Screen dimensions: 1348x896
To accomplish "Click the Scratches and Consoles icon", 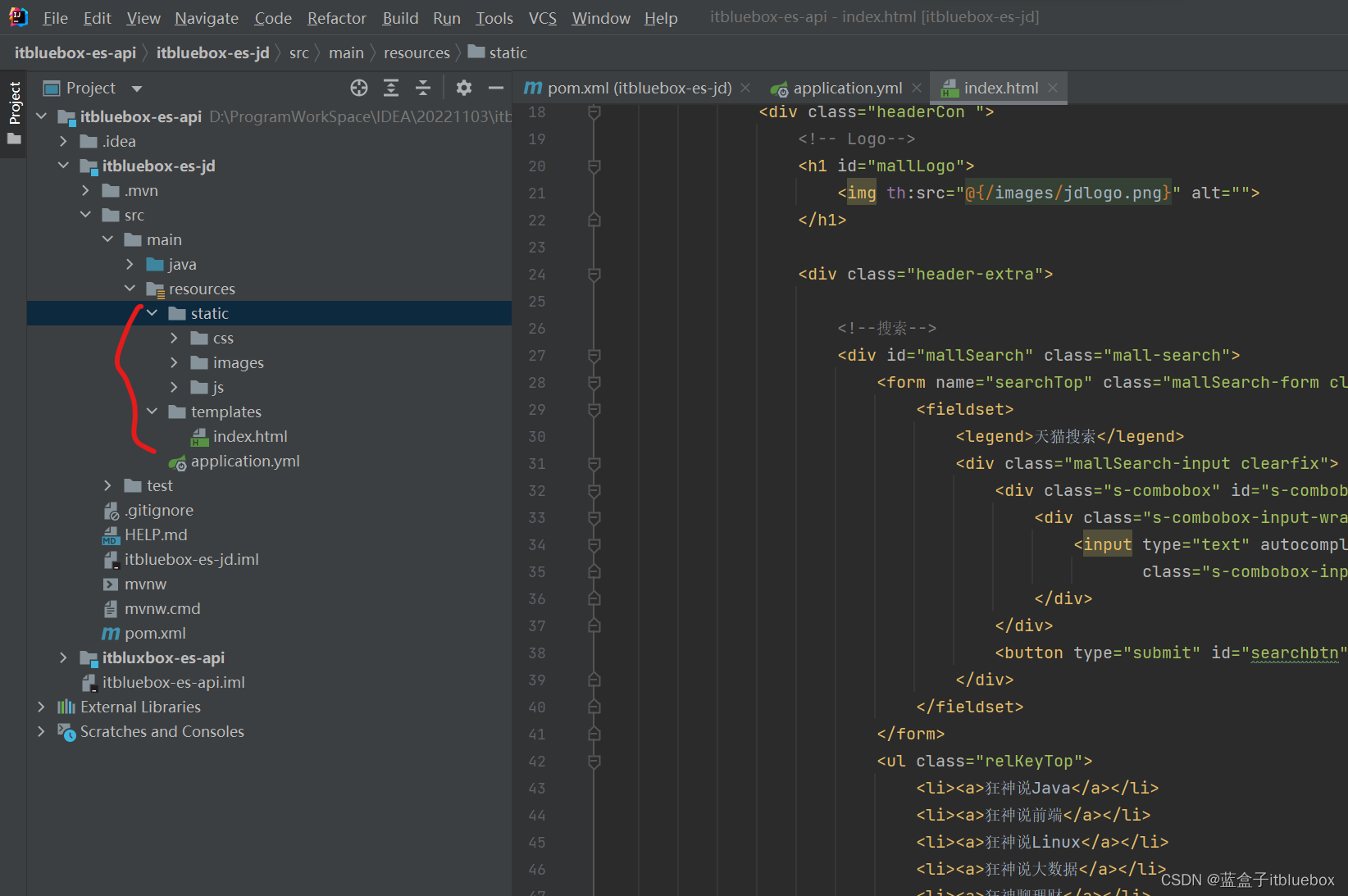I will point(66,731).
